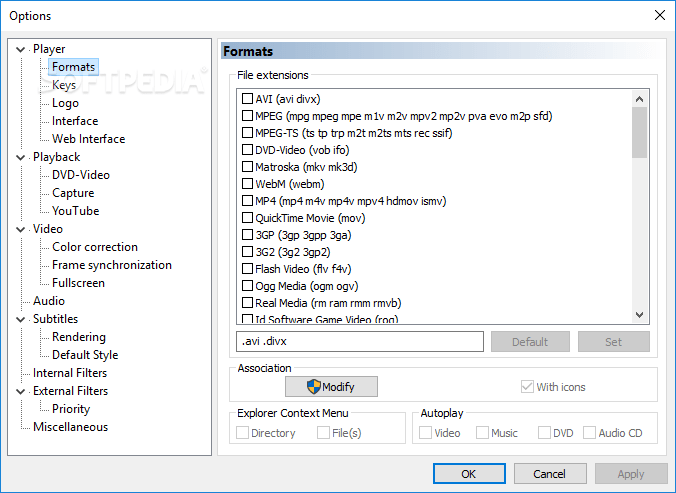Close the Options dialog with X
The height and width of the screenshot is (493, 676).
click(x=660, y=15)
